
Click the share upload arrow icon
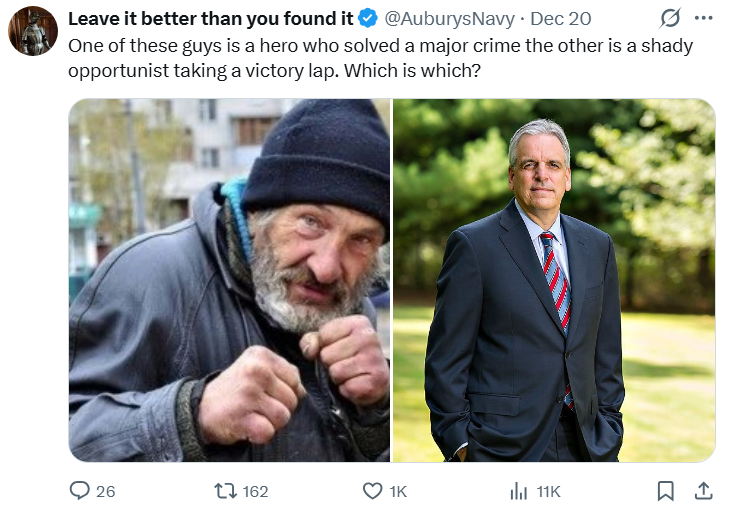pos(703,490)
